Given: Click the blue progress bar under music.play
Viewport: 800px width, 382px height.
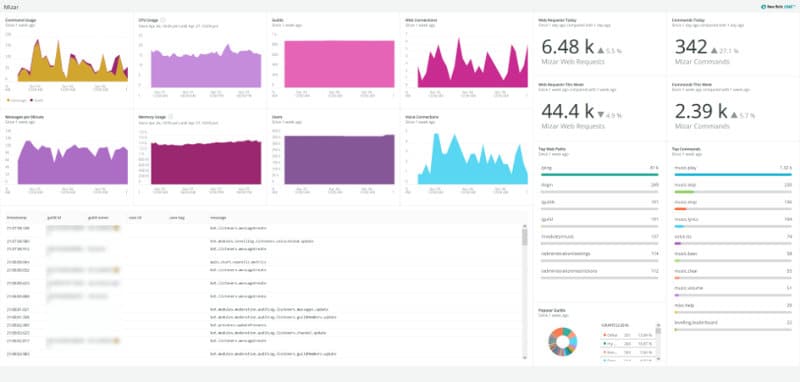Looking at the screenshot, I should click(733, 174).
